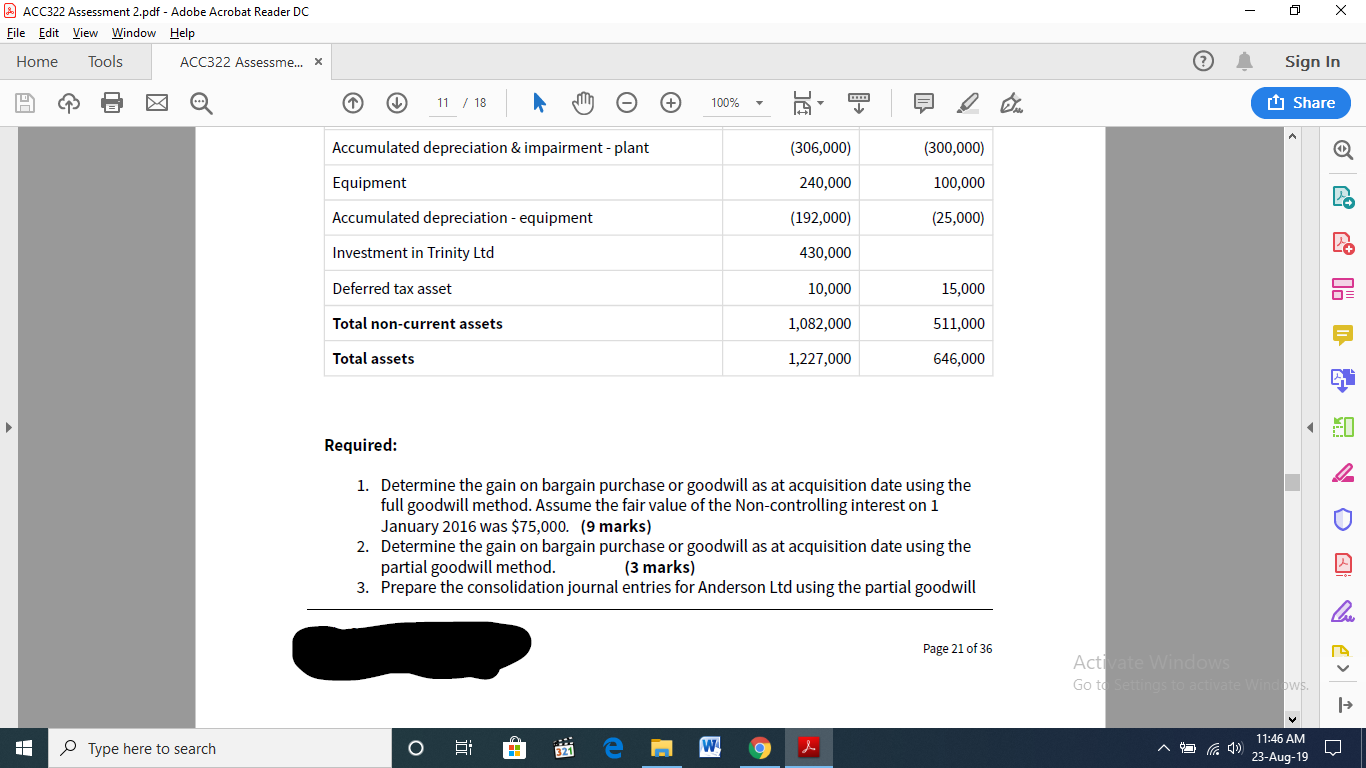
Task: Switch to the Tools tab
Action: (x=105, y=61)
